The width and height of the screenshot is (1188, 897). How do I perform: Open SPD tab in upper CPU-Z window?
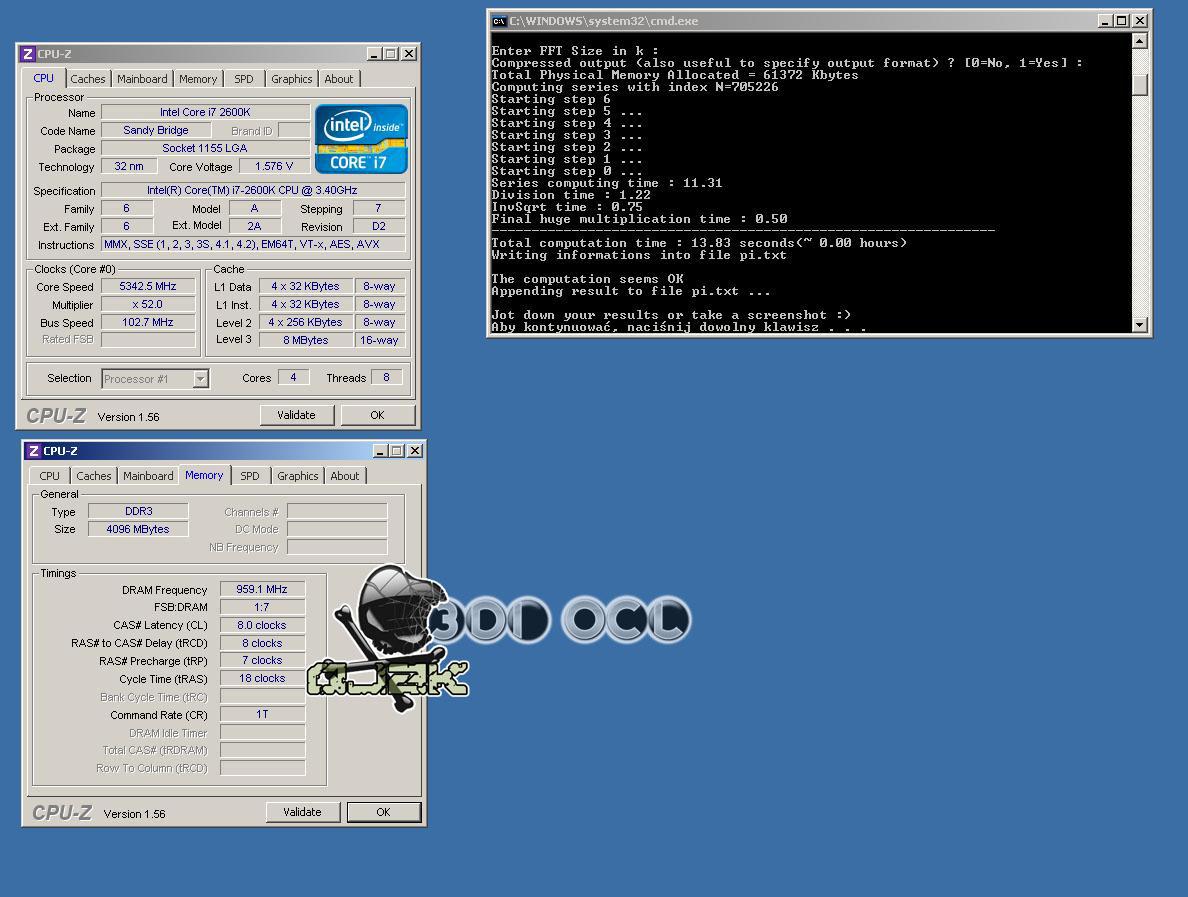pyautogui.click(x=244, y=79)
